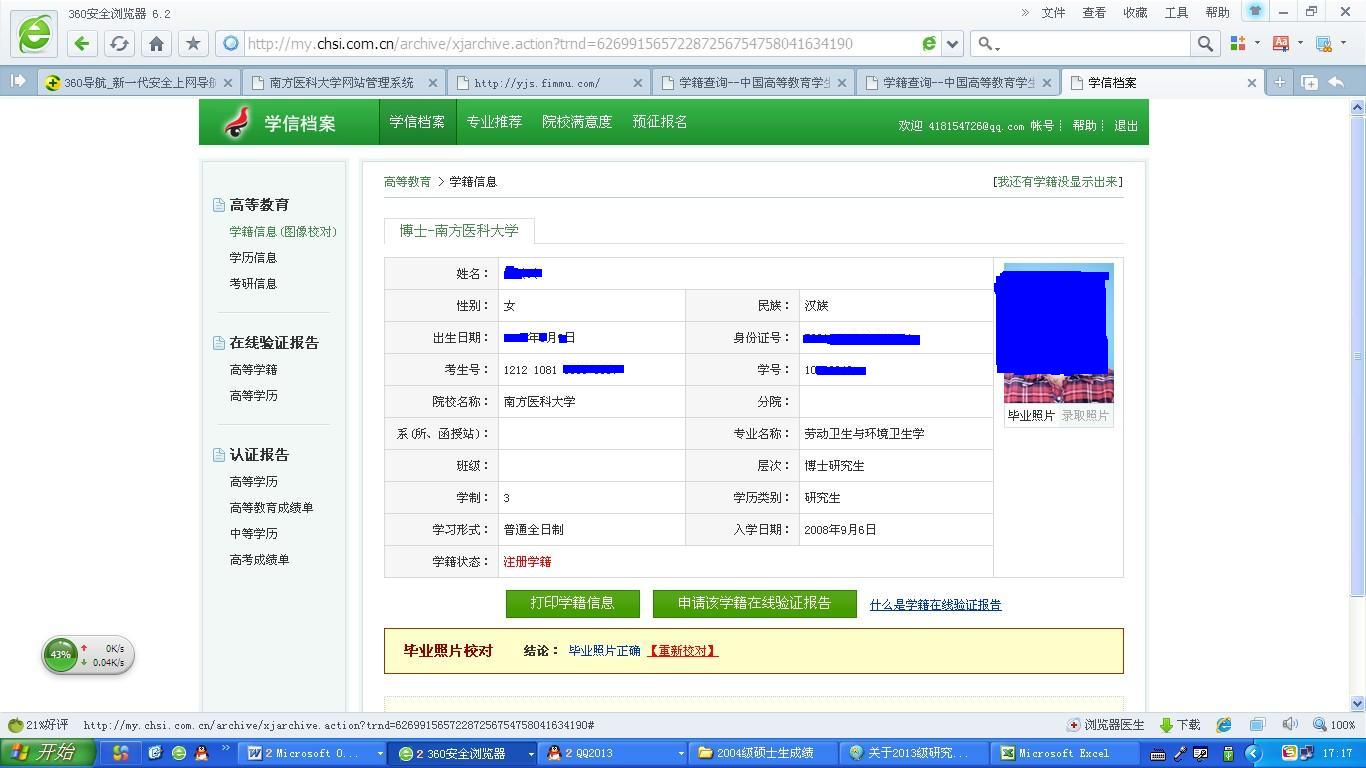
Task: Expand the Microsoft Word taskbar group arrow
Action: (x=380, y=754)
